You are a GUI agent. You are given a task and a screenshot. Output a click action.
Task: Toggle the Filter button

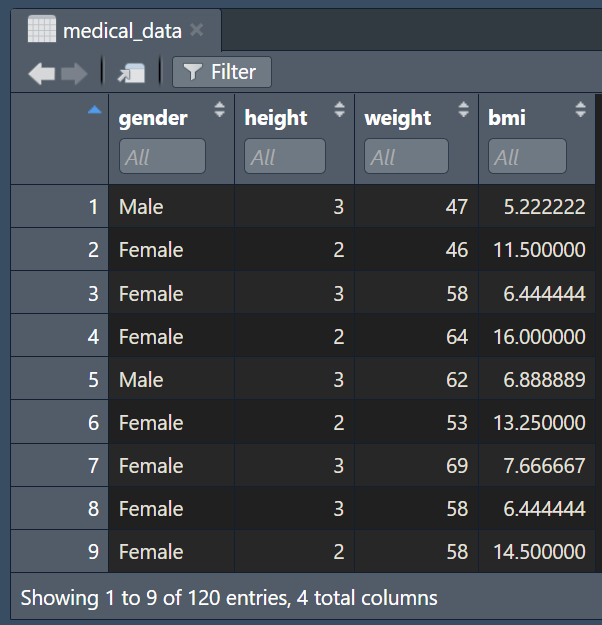pyautogui.click(x=222, y=72)
